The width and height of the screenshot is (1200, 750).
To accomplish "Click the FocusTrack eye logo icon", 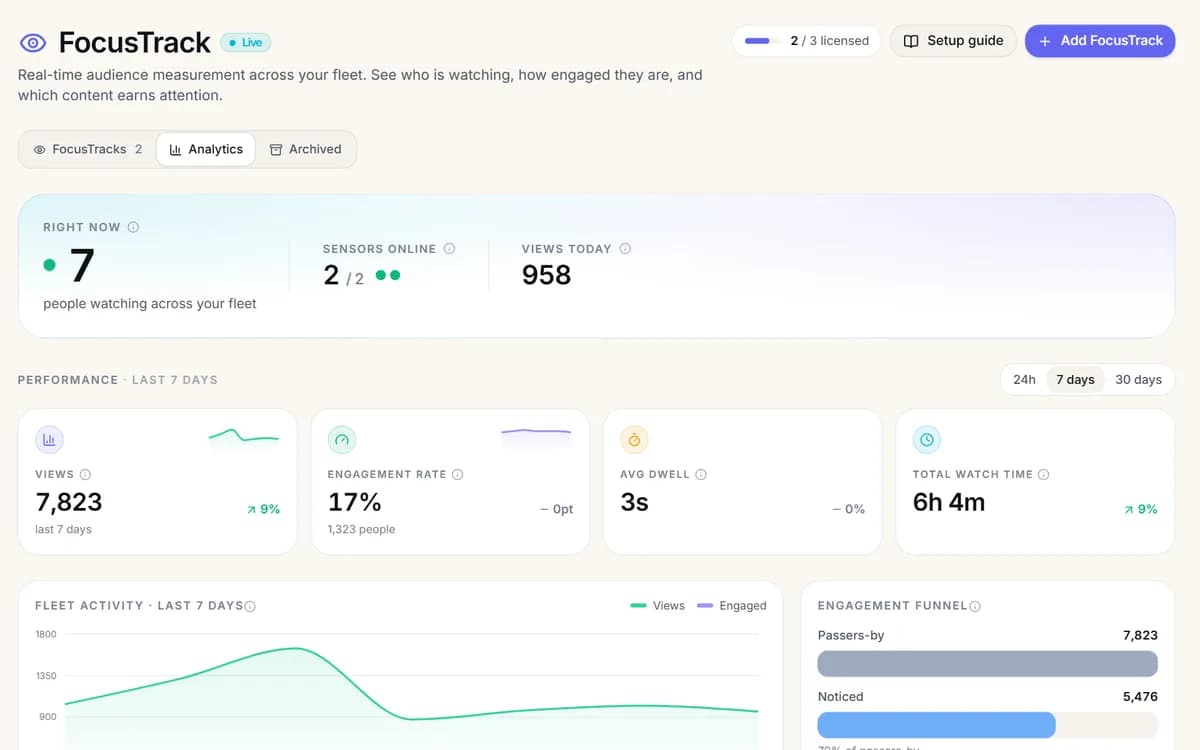I will tap(33, 42).
